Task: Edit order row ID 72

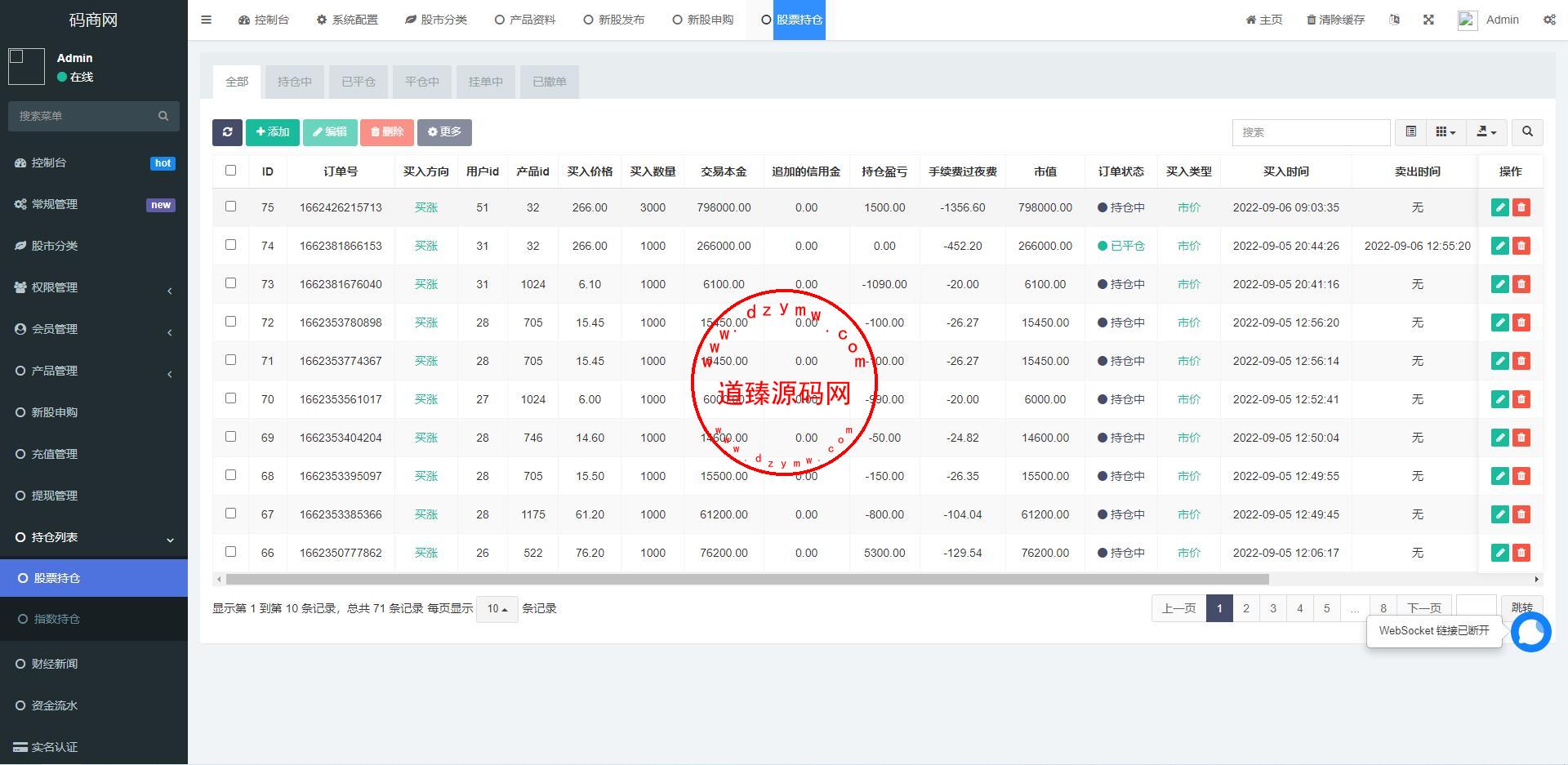Action: point(1499,322)
